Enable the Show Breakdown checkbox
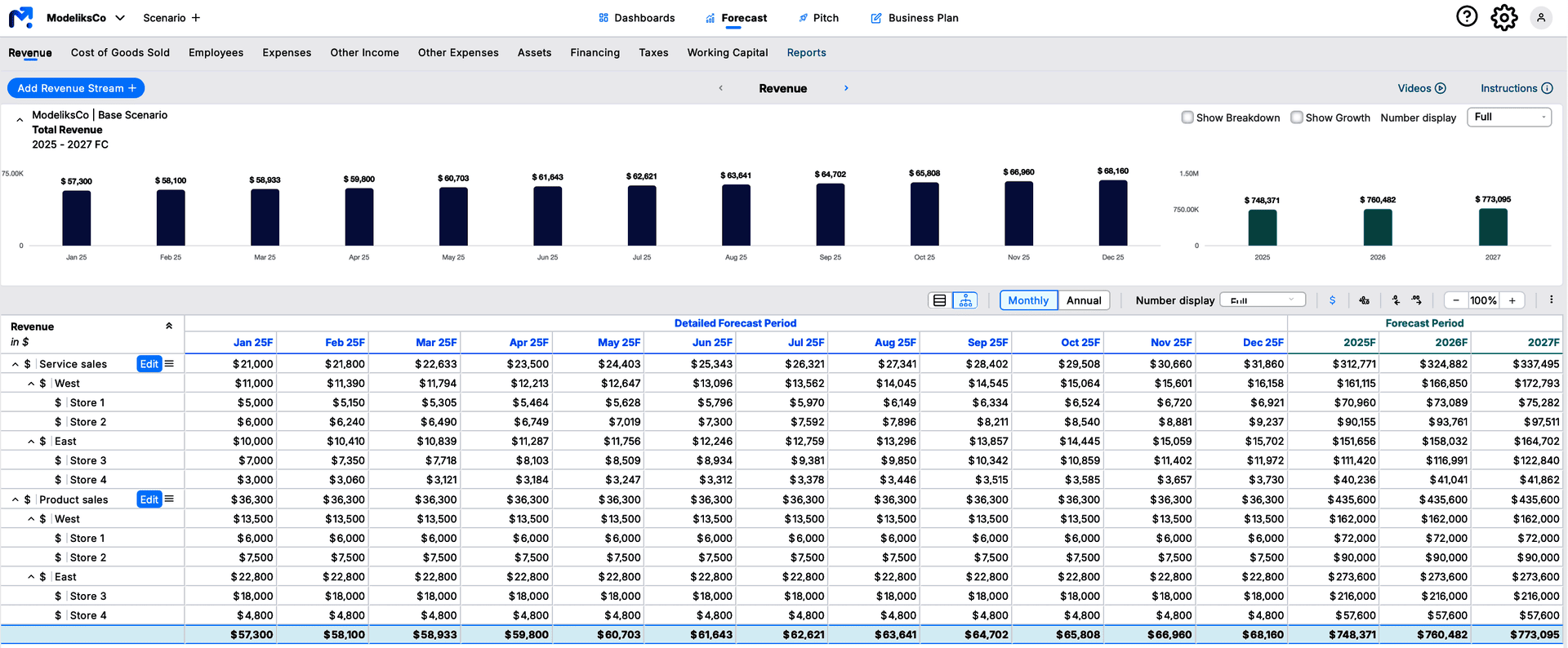The height and width of the screenshot is (648, 1568). [x=1187, y=118]
